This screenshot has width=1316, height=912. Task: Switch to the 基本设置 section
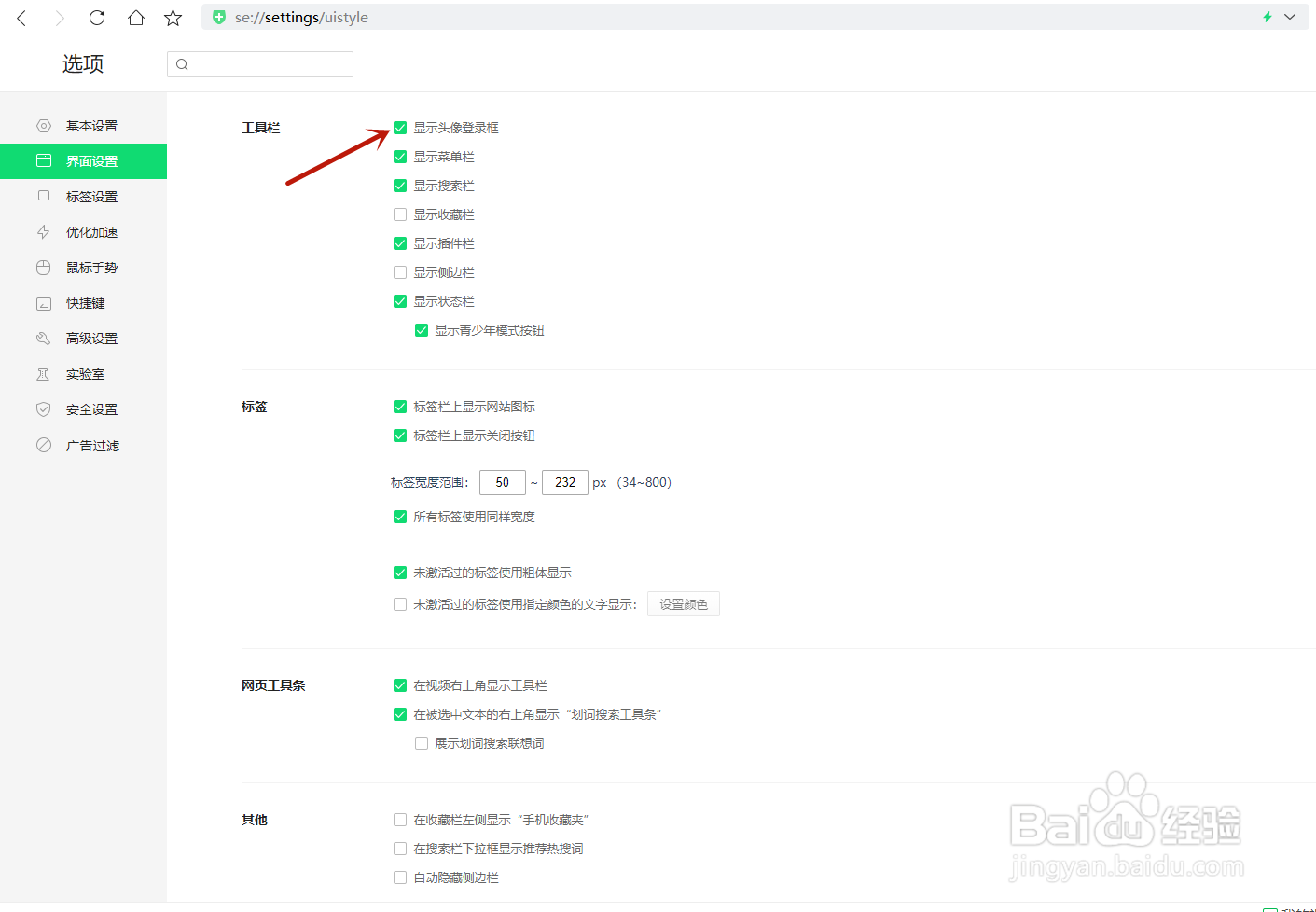coord(90,125)
